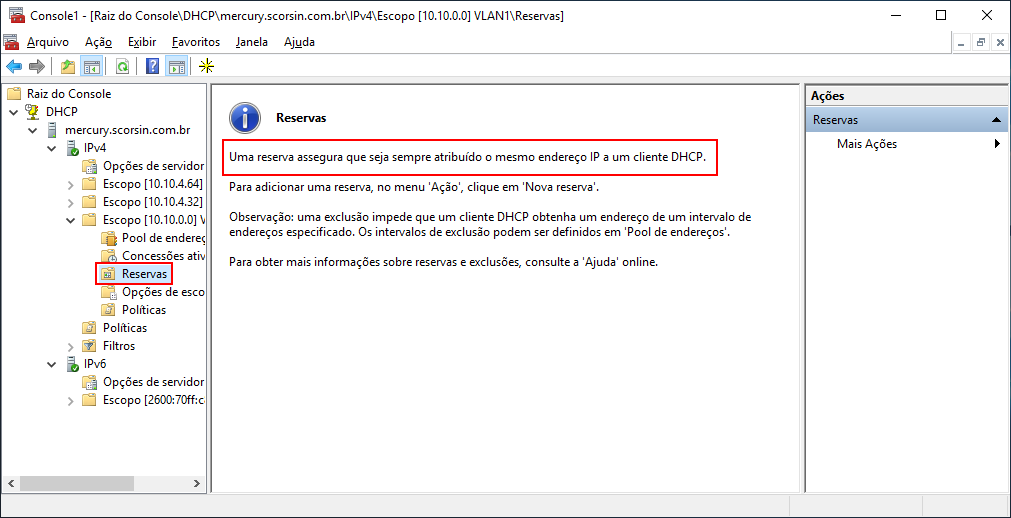Open the Arquivo menu
The height and width of the screenshot is (518, 1011).
[x=48, y=42]
